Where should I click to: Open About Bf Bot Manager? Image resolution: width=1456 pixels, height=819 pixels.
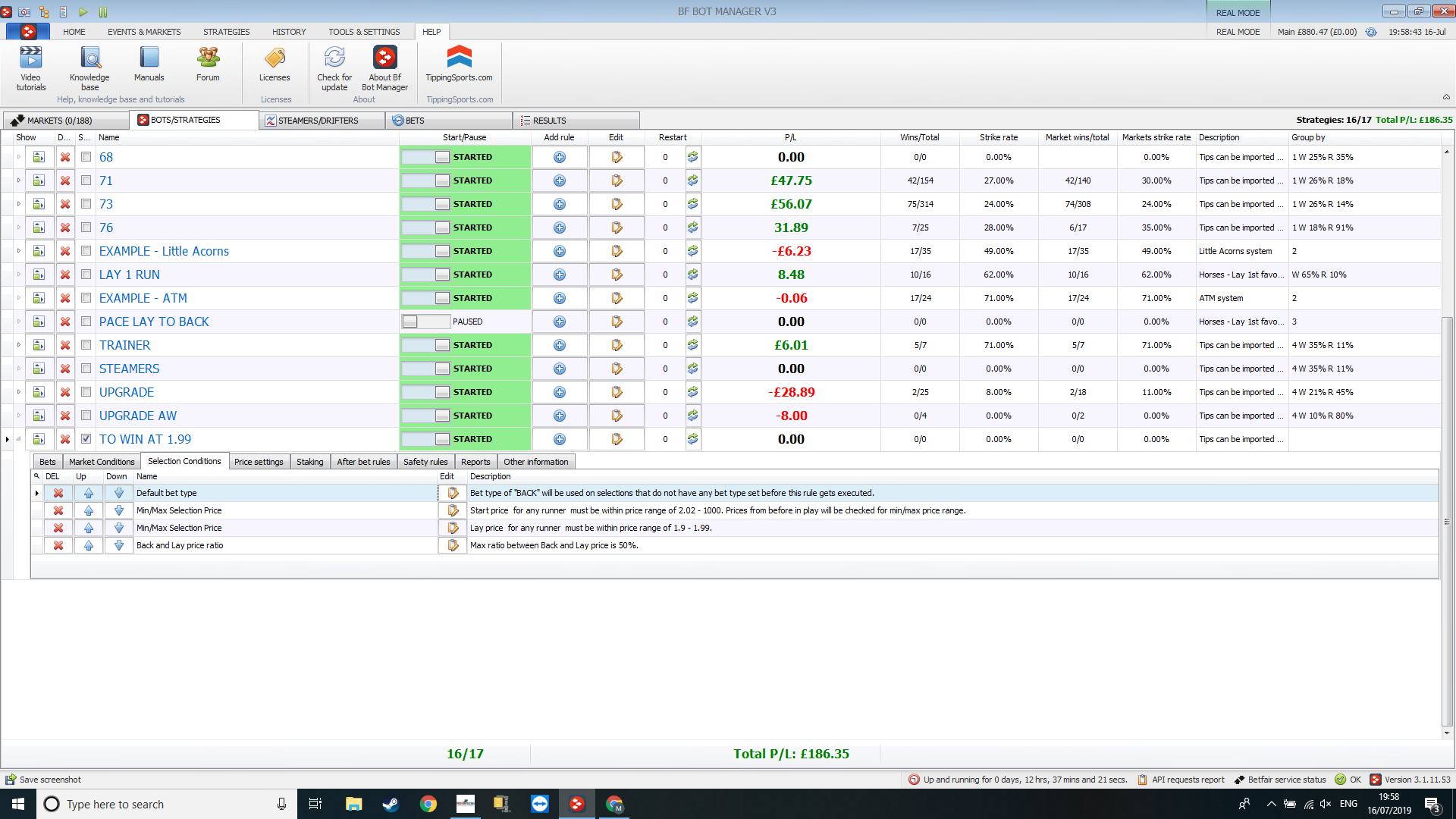pyautogui.click(x=384, y=68)
